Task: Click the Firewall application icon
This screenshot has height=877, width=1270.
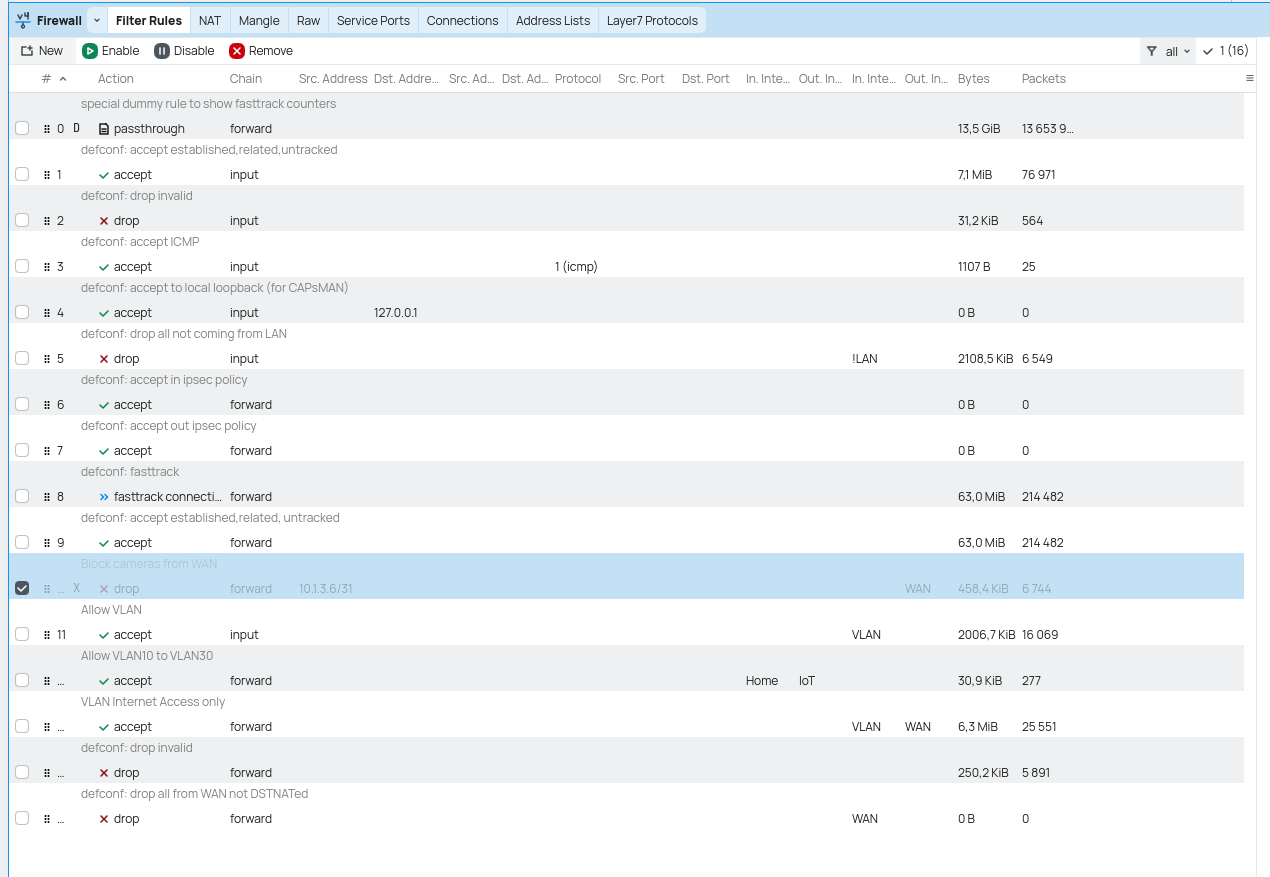Action: click(x=22, y=19)
